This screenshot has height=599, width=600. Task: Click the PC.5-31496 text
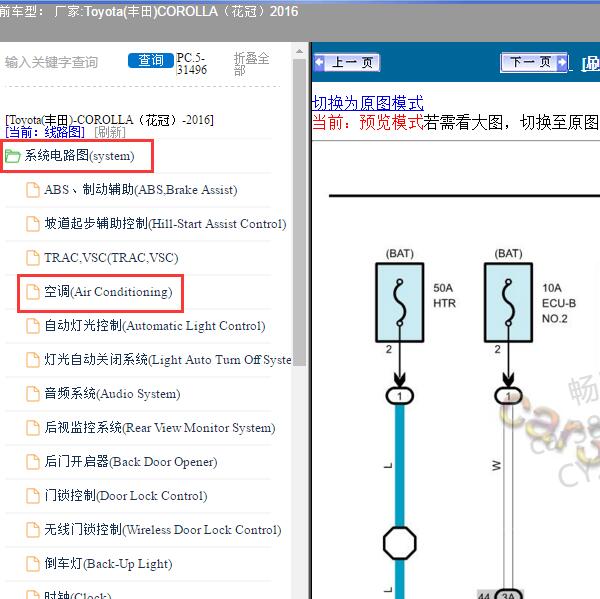[192, 64]
